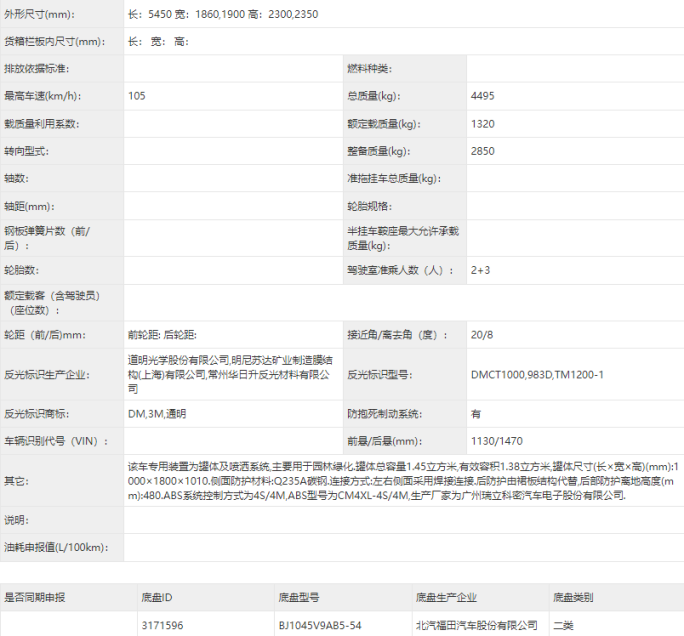
Task: Click the 前悬/后悬 value 1130/1470
Action: click(497, 441)
